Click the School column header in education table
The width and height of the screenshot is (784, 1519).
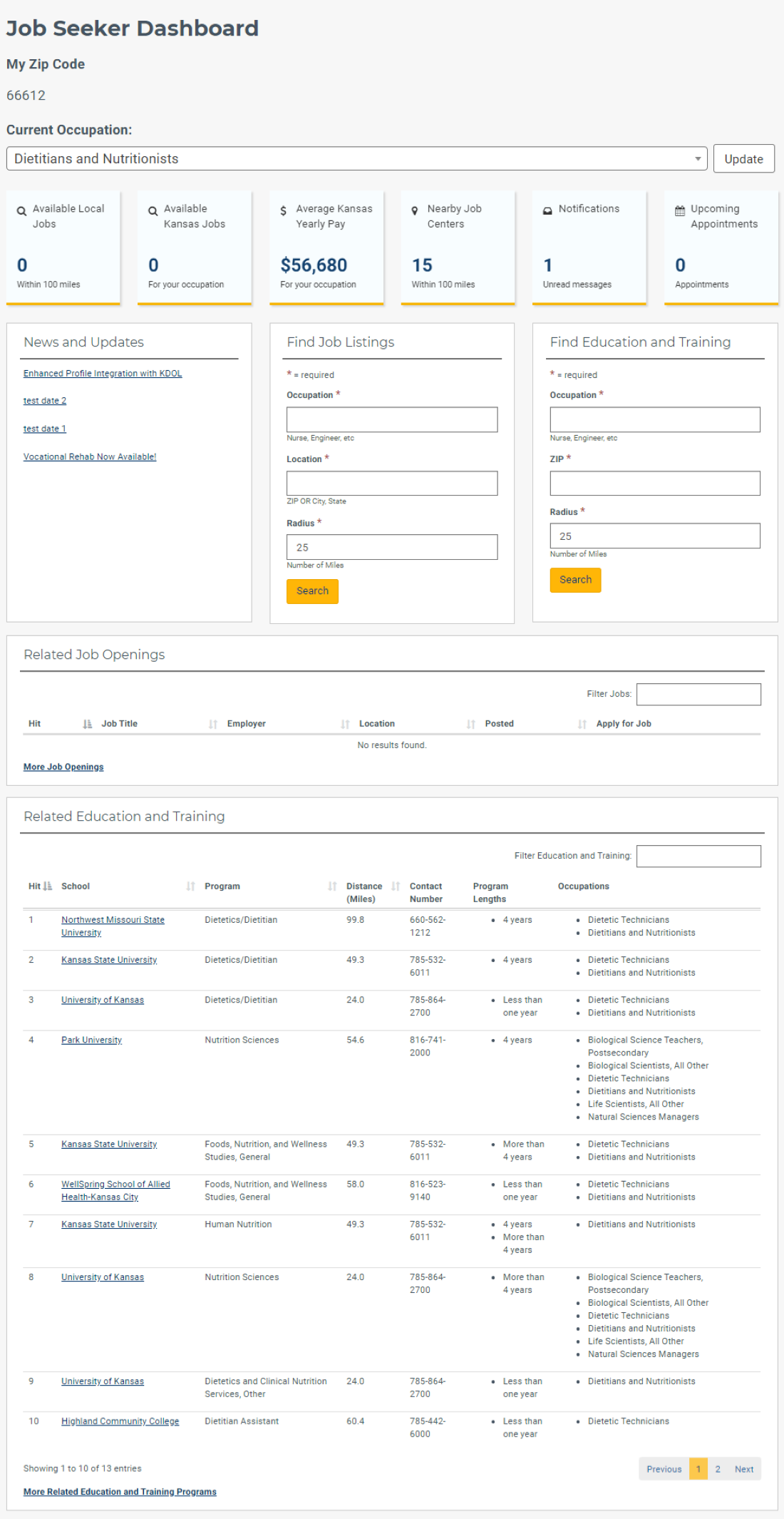click(x=76, y=886)
